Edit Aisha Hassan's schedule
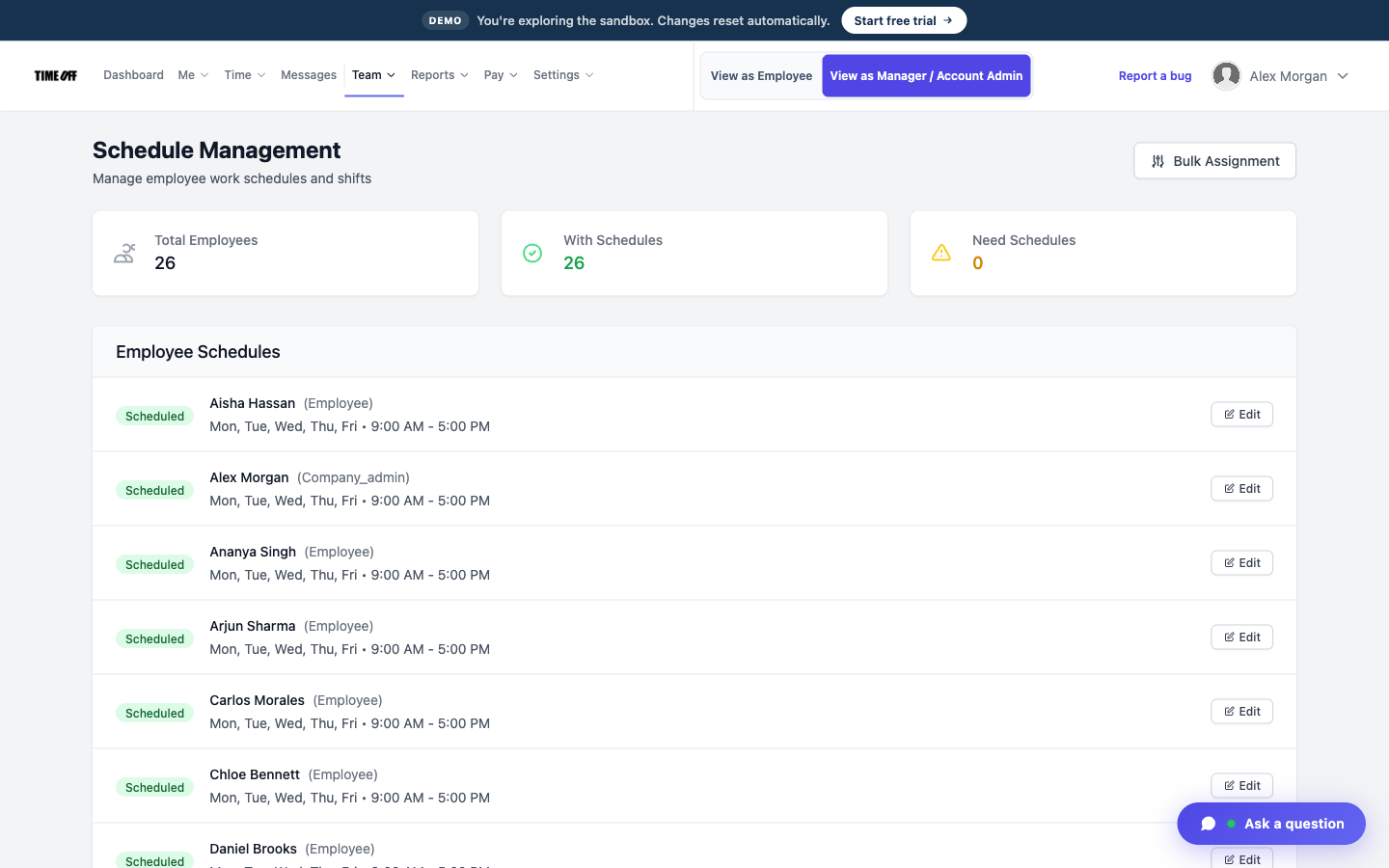This screenshot has height=868, width=1389. (x=1241, y=414)
